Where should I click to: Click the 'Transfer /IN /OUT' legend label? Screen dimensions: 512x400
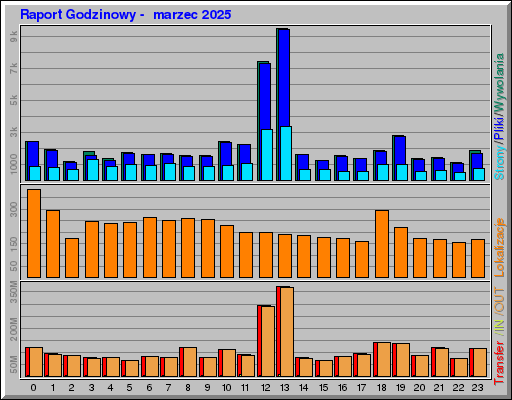point(499,336)
